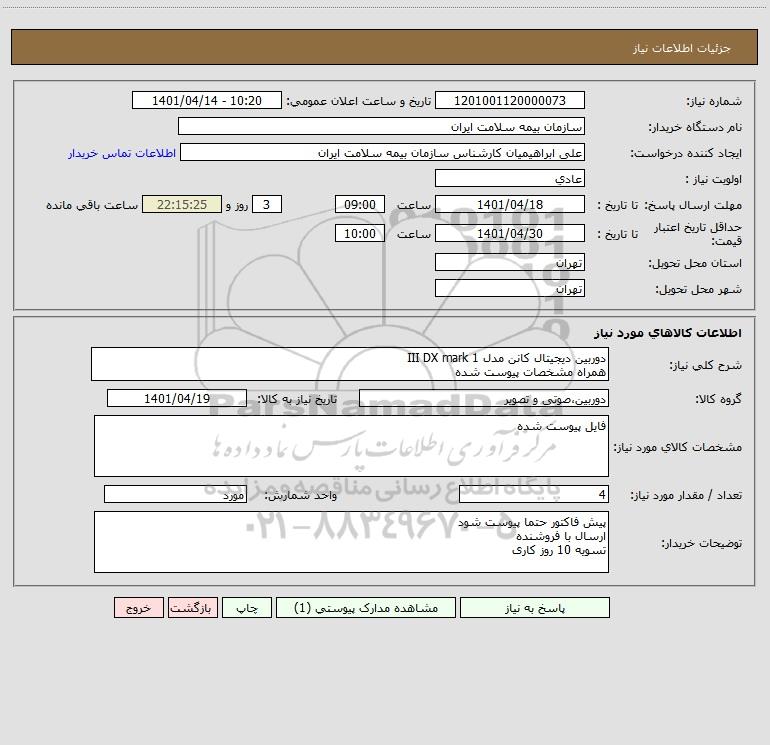Click the quantity field showing 4

tap(534, 495)
